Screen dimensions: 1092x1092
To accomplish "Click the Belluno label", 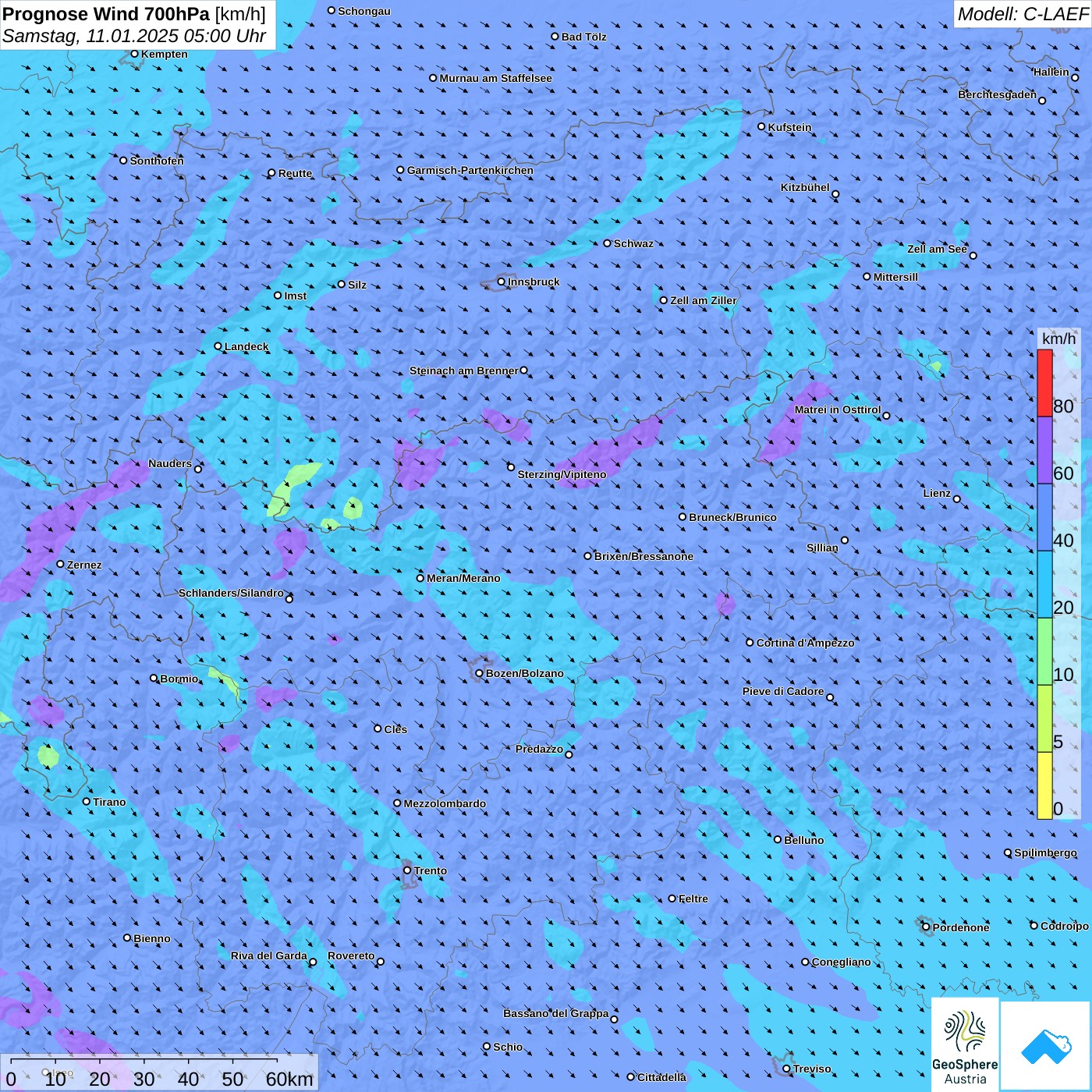I will click(803, 840).
